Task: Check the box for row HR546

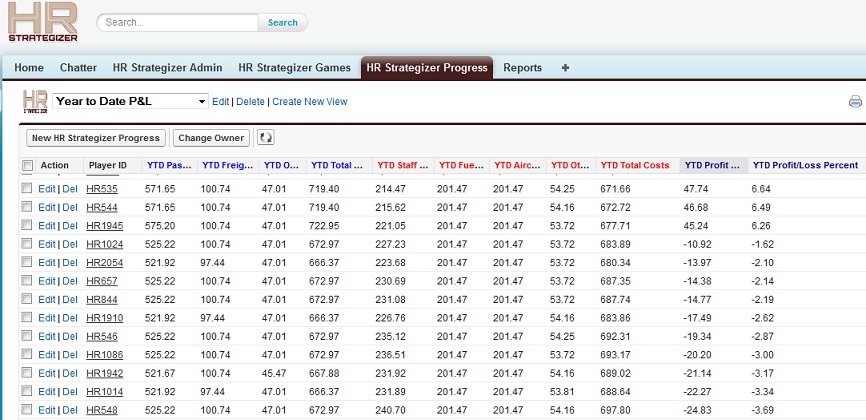Action: coord(27,336)
